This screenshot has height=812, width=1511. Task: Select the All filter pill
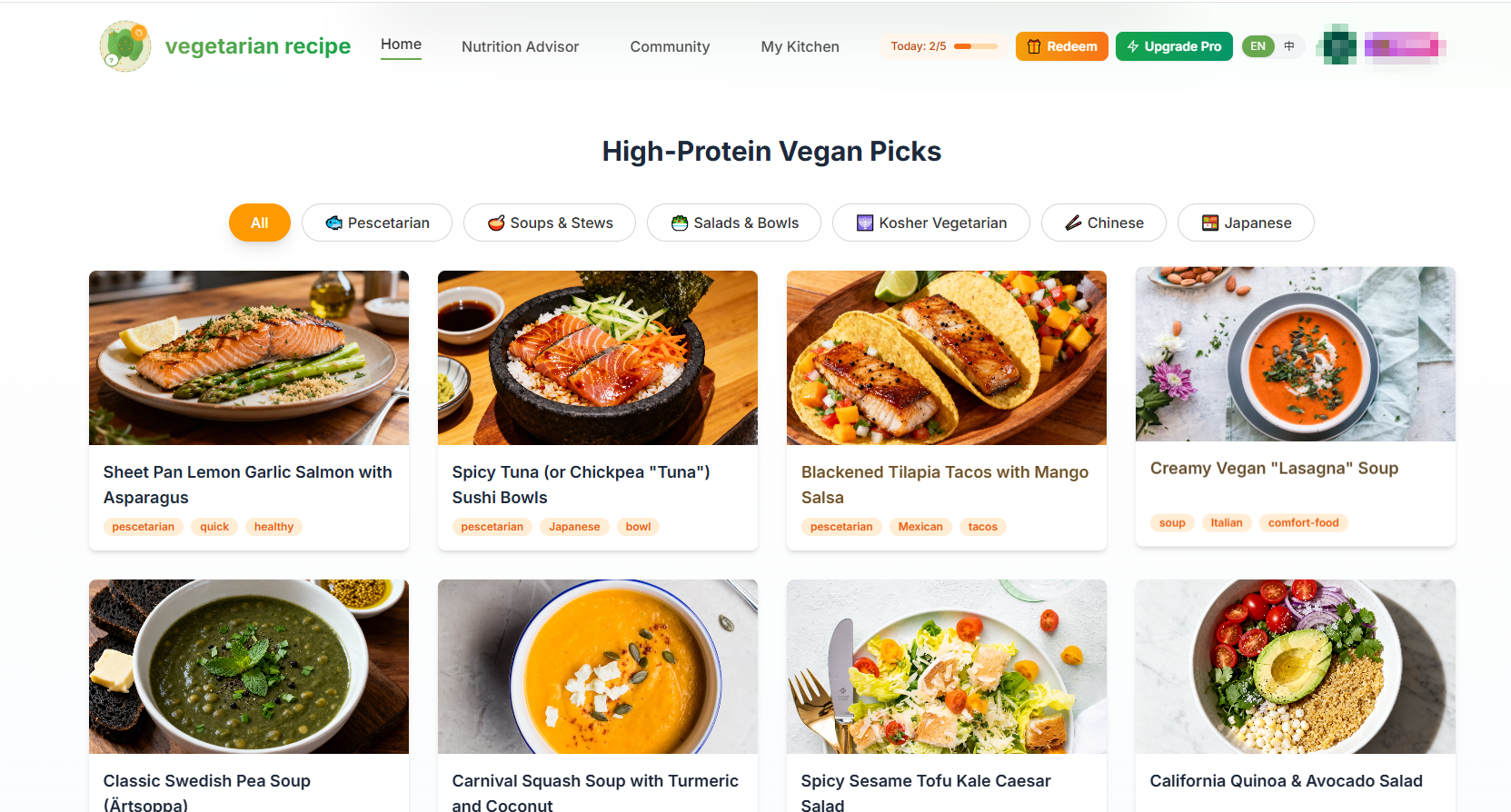[x=259, y=223]
